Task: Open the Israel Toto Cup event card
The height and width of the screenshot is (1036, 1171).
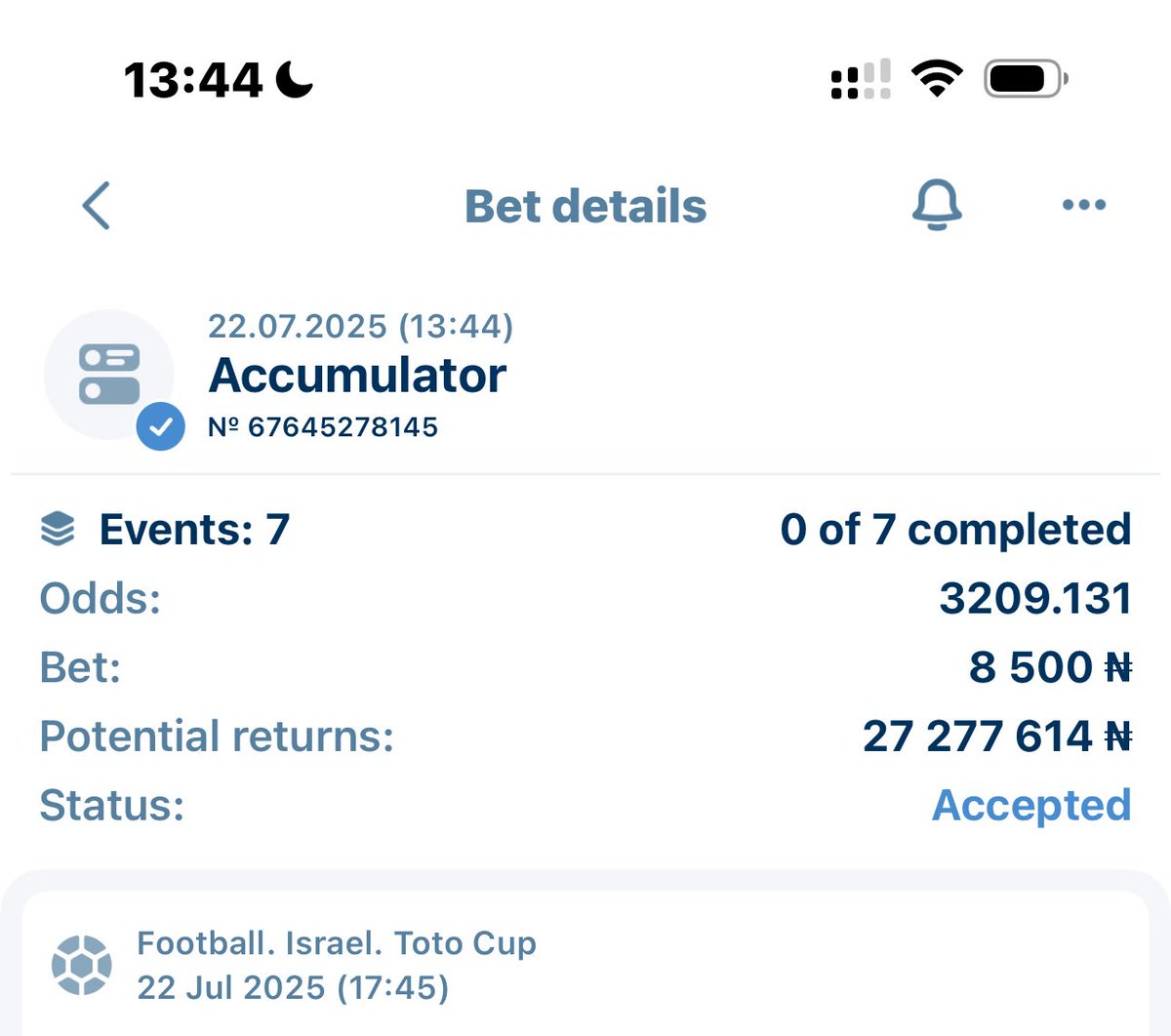Action: 585,964
